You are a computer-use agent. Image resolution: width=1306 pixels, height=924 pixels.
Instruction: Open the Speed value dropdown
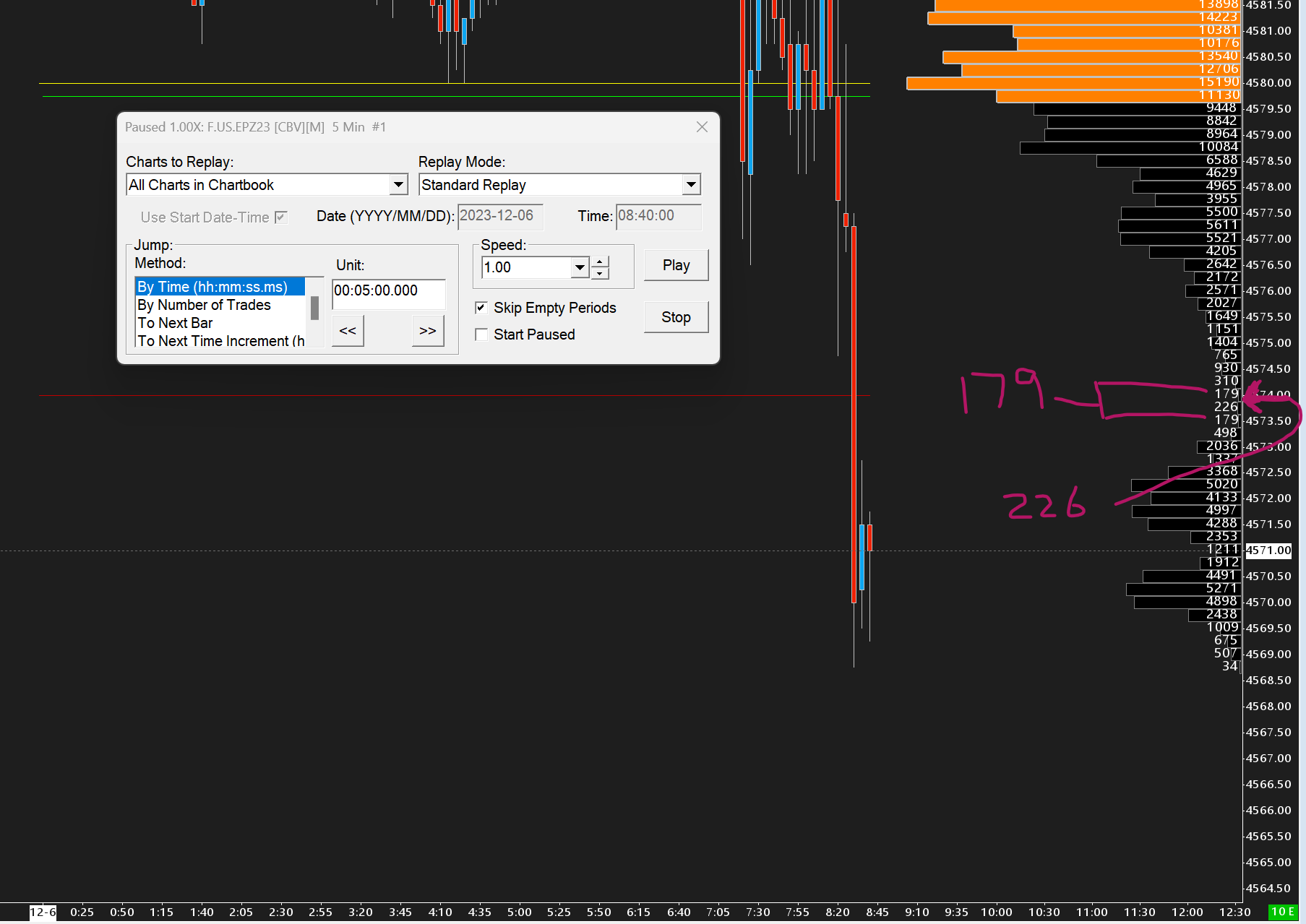coord(580,267)
